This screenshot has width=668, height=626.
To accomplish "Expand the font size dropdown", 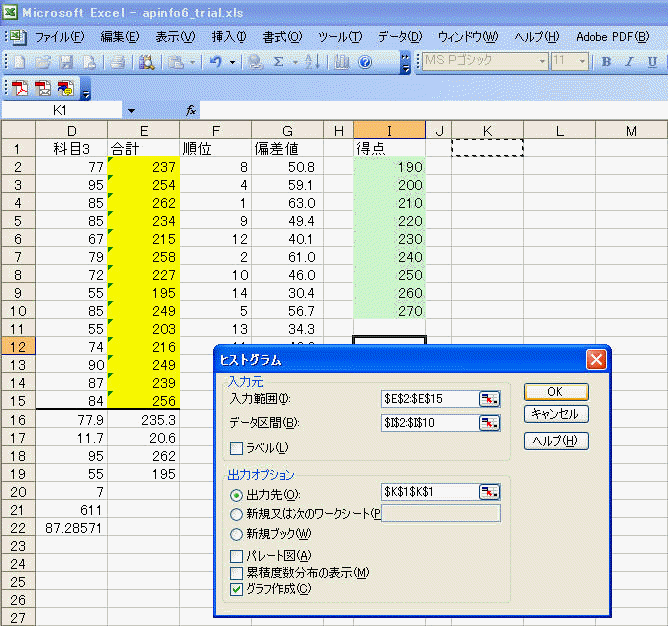I will click(584, 62).
